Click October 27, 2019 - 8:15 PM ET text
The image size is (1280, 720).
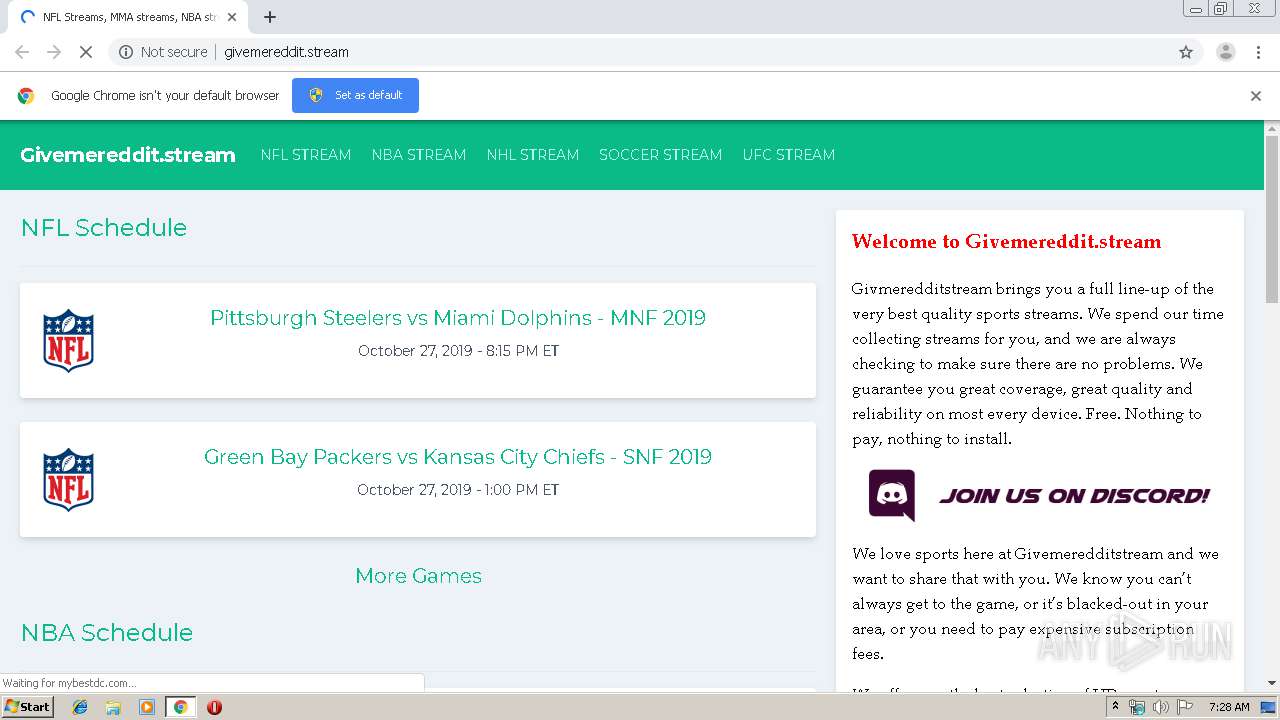click(x=458, y=351)
